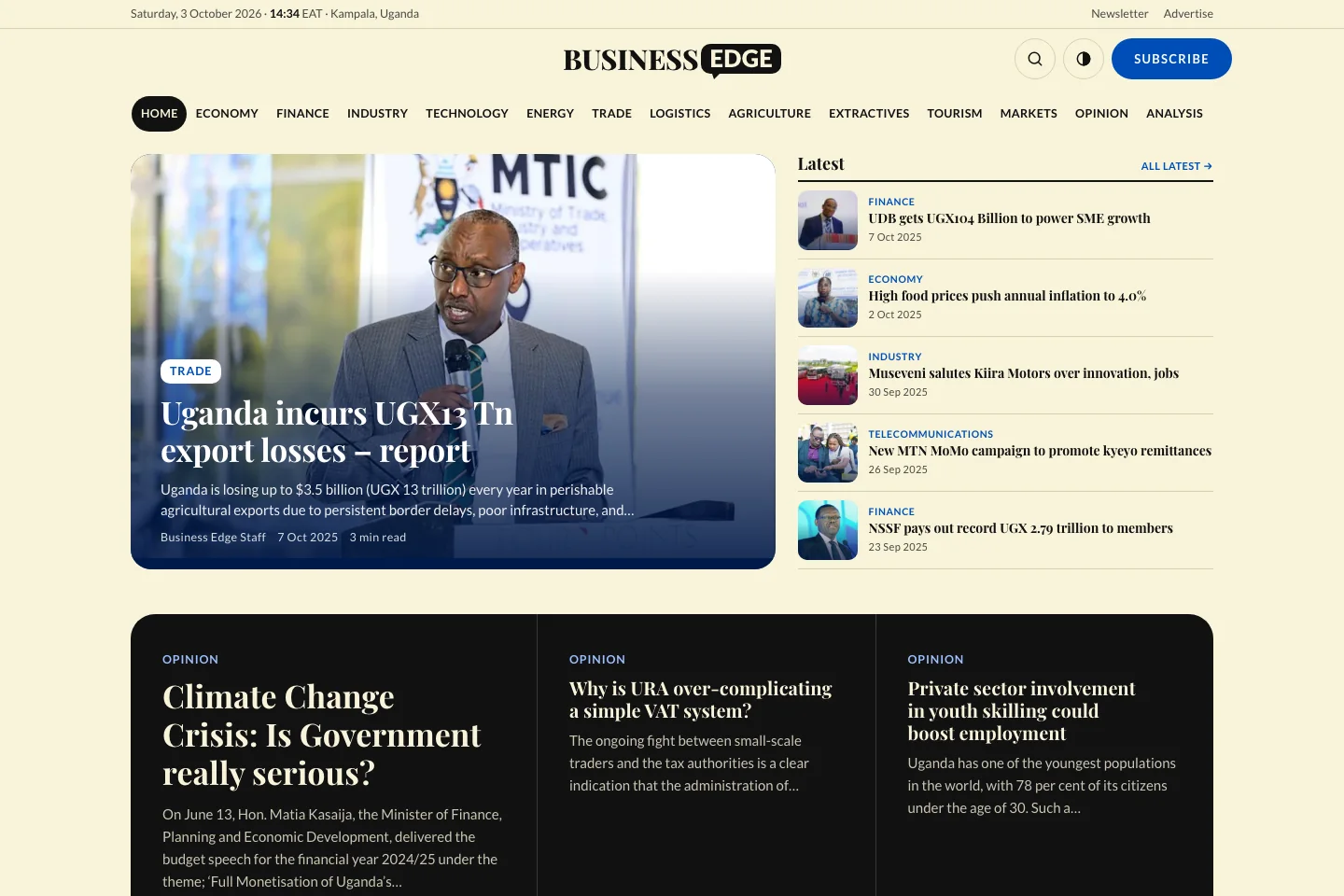Open NSSF pays out record article
This screenshot has height=896, width=1344.
coord(1020,528)
